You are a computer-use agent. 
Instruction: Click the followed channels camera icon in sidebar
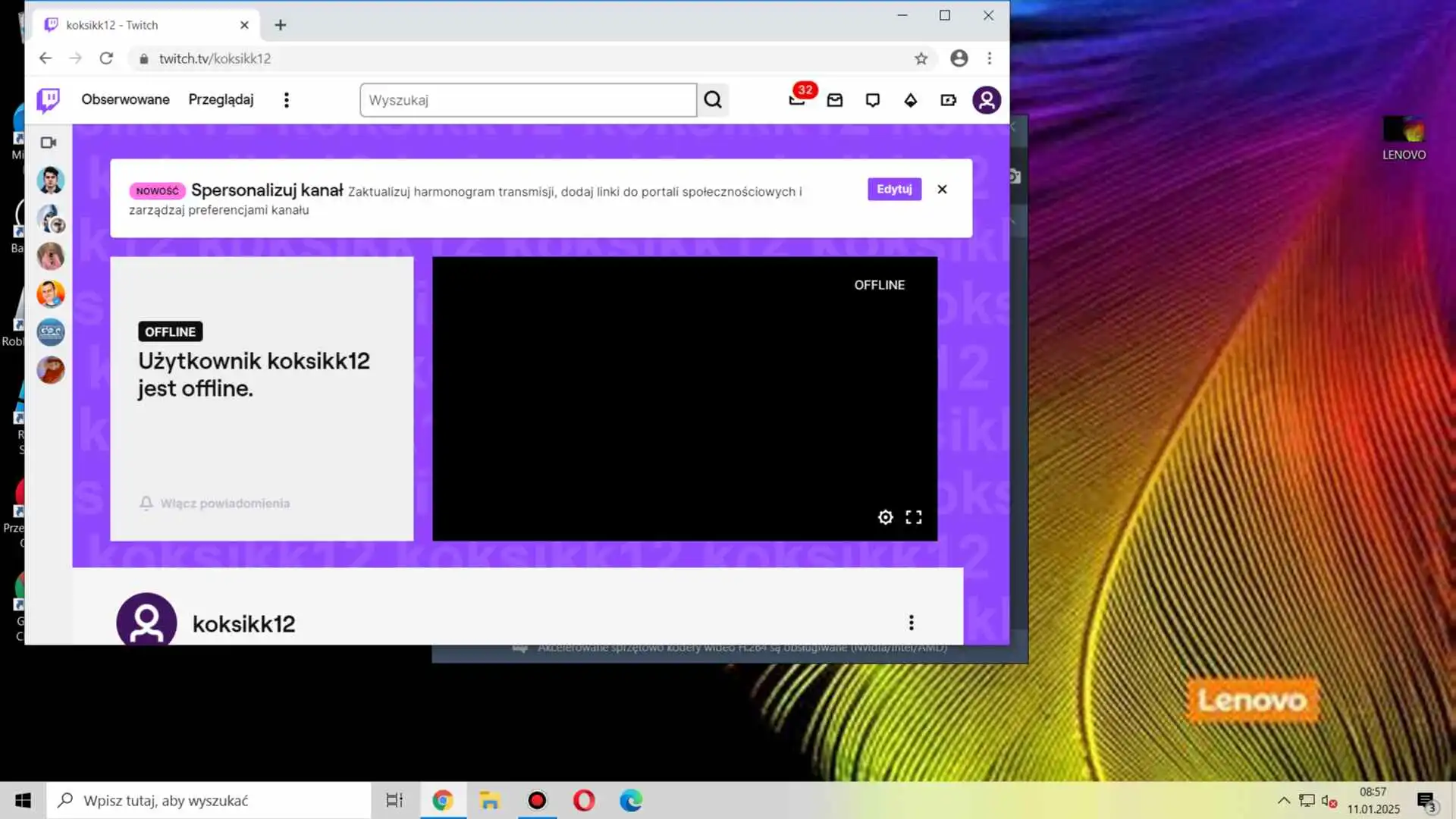49,143
